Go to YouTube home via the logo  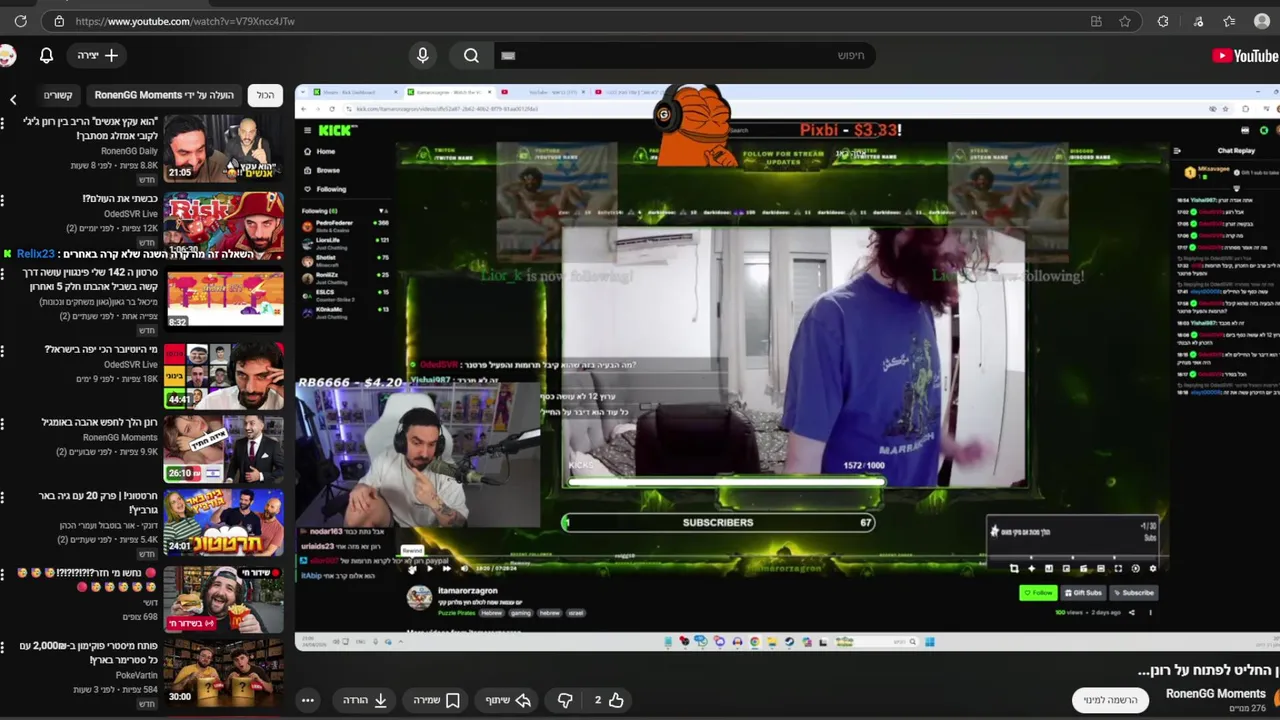(x=1245, y=56)
